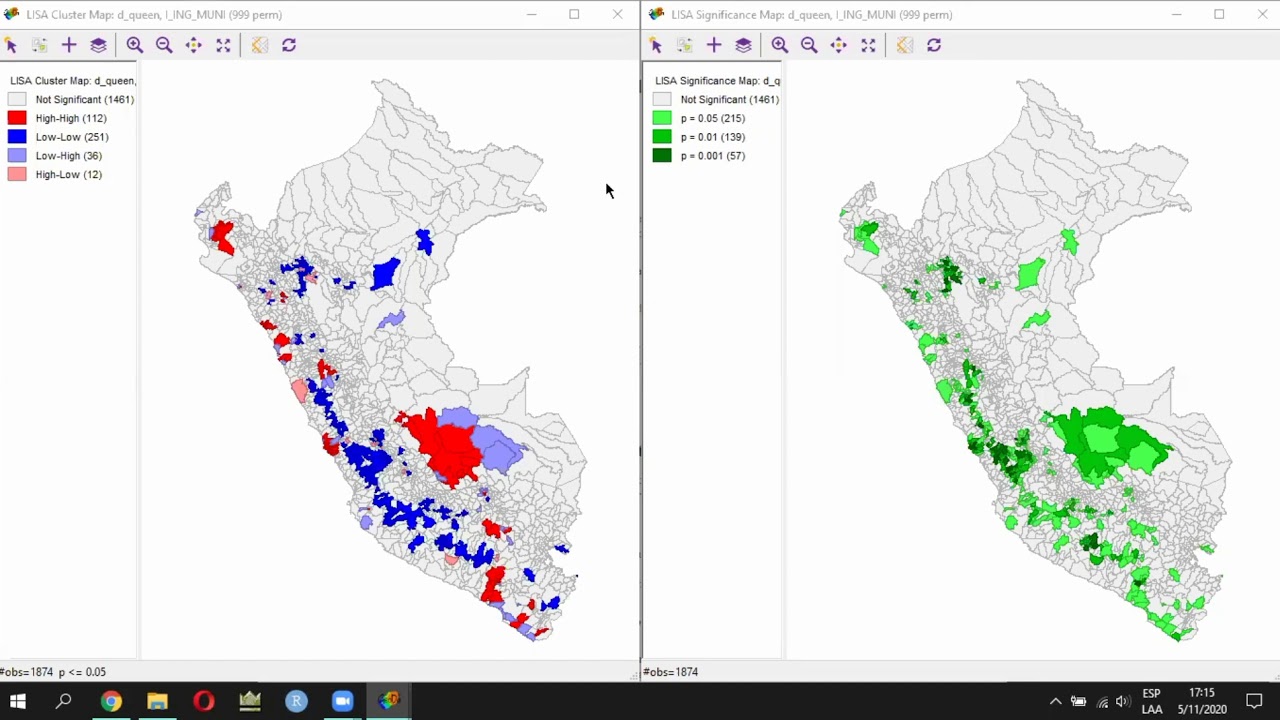Open volume control in system tray
The width and height of the screenshot is (1280, 720).
click(x=1123, y=702)
